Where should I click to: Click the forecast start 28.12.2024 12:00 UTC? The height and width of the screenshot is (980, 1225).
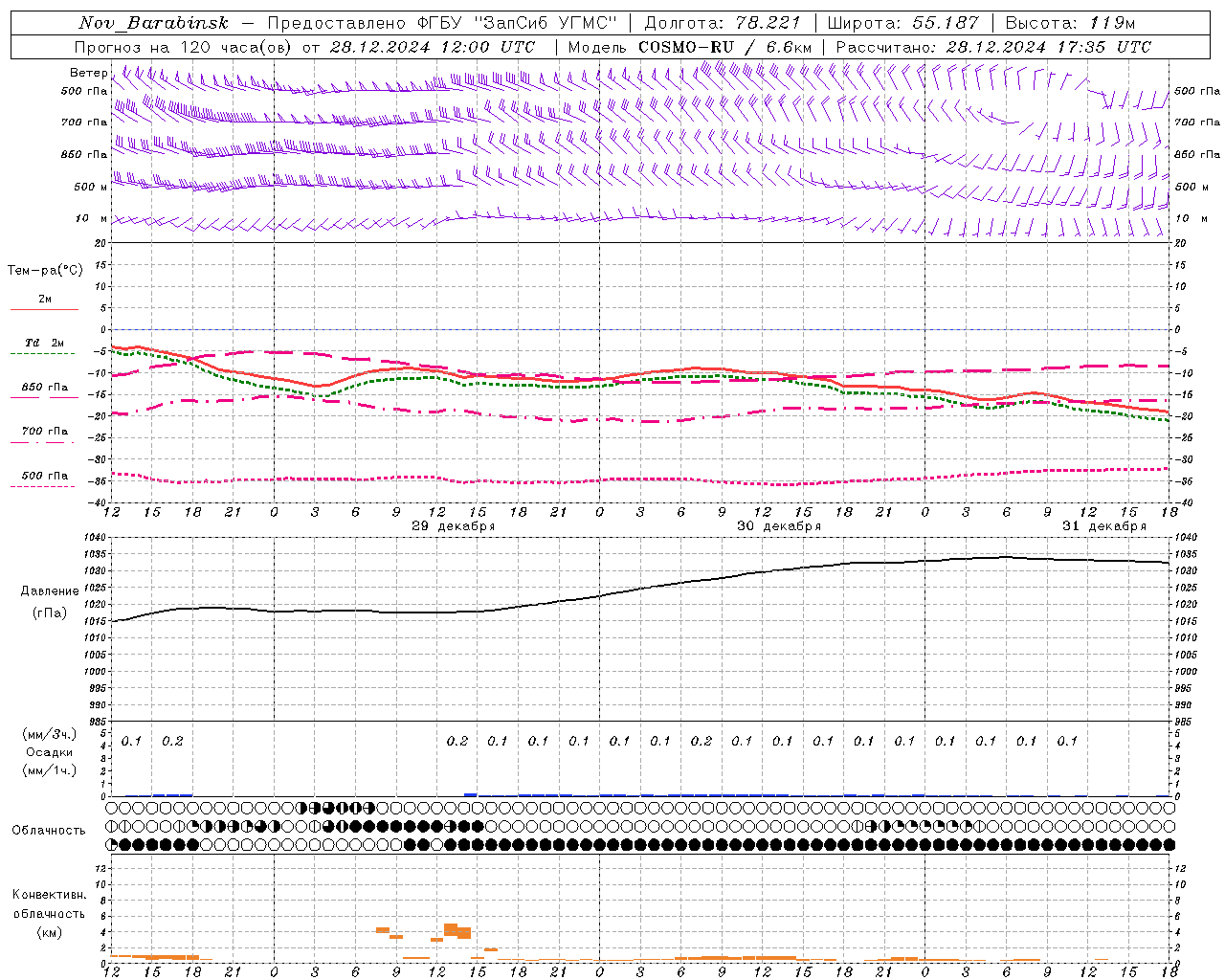433,47
